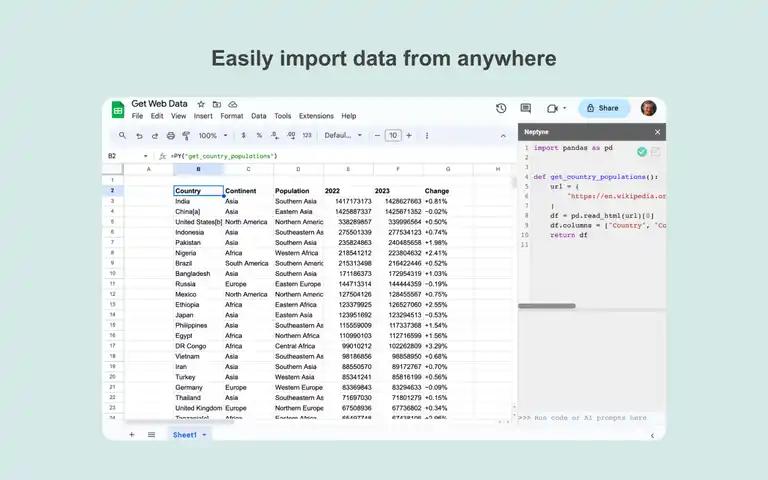Check the cloud save status icon

(233, 104)
